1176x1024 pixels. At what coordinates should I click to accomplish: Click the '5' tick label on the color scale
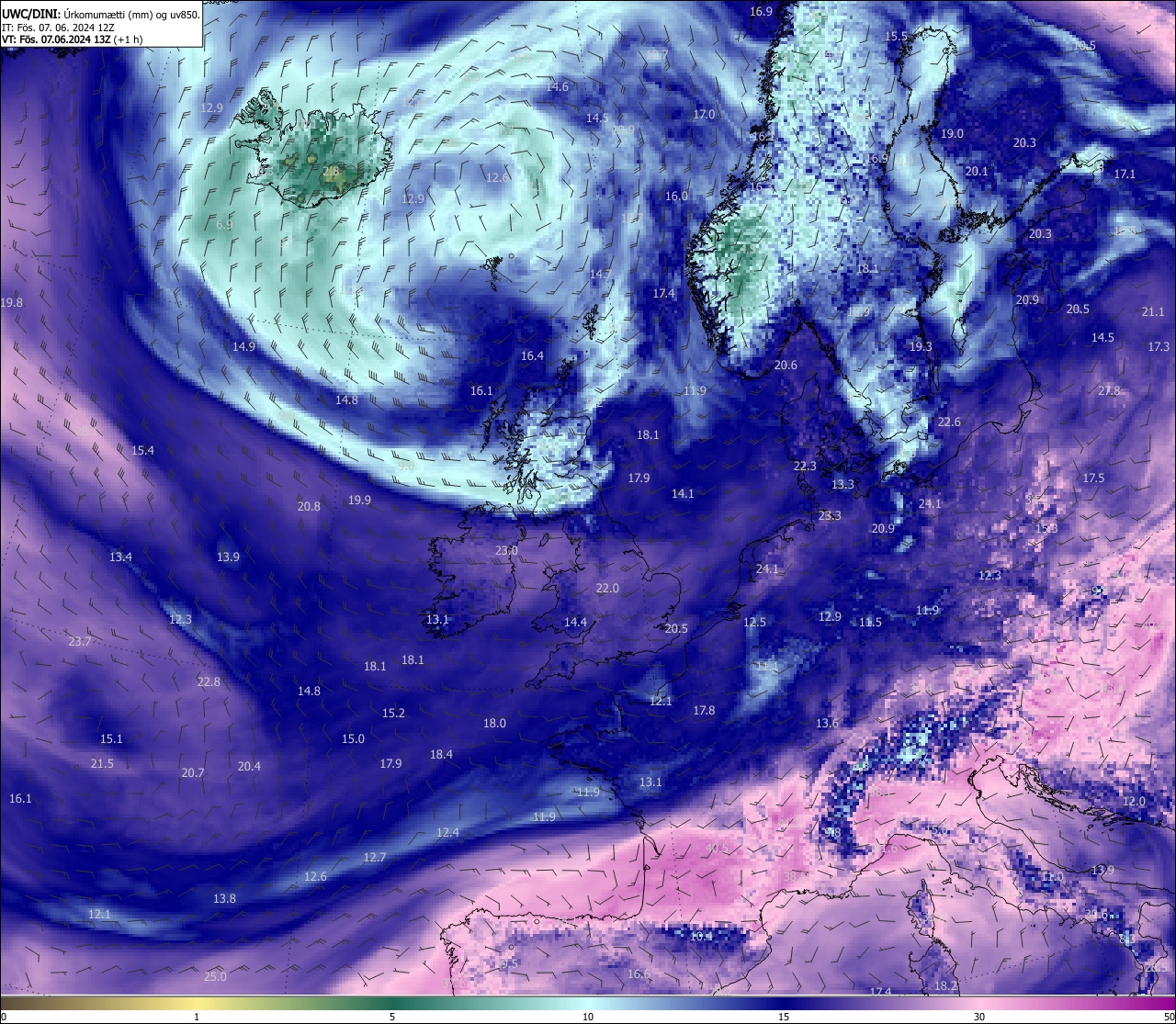click(x=392, y=1017)
